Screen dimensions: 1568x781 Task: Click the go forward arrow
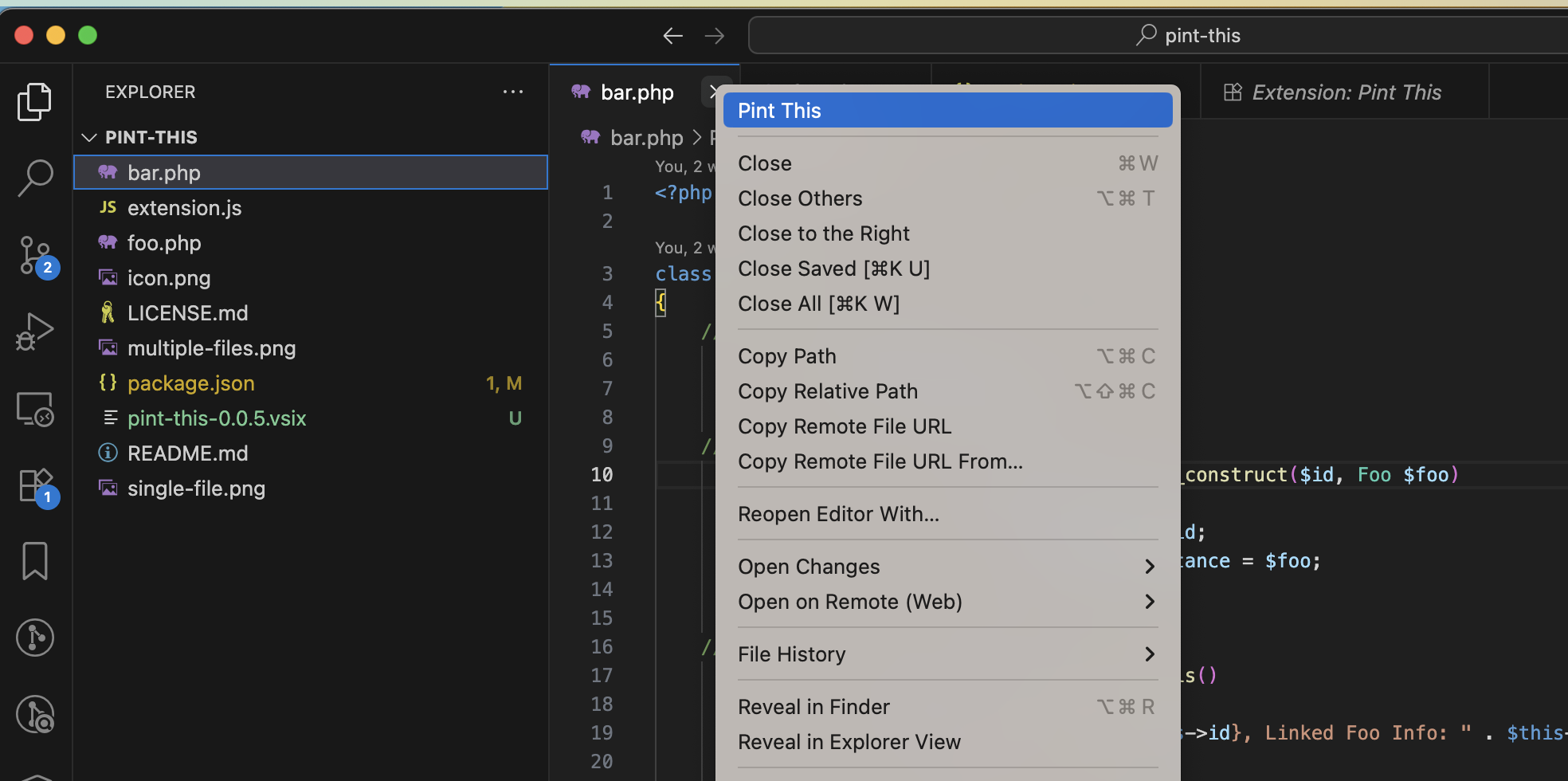[x=715, y=35]
